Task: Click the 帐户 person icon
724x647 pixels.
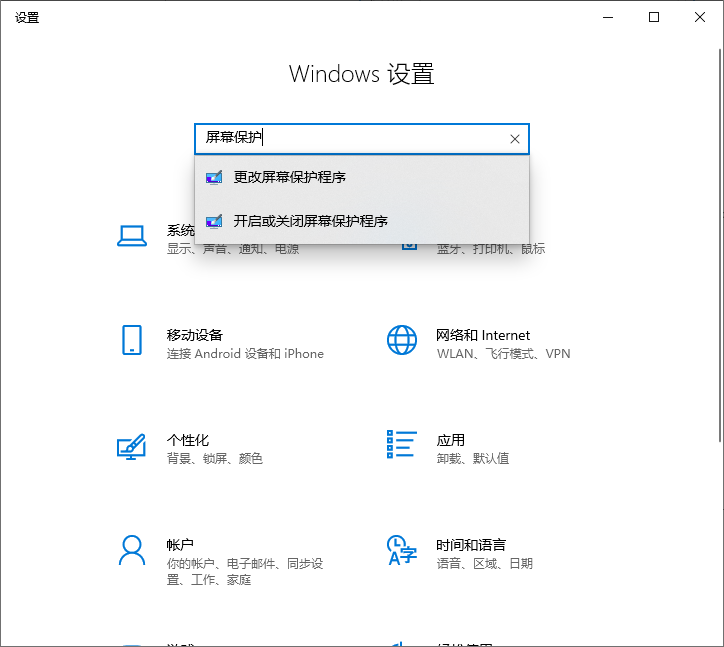Action: click(132, 550)
